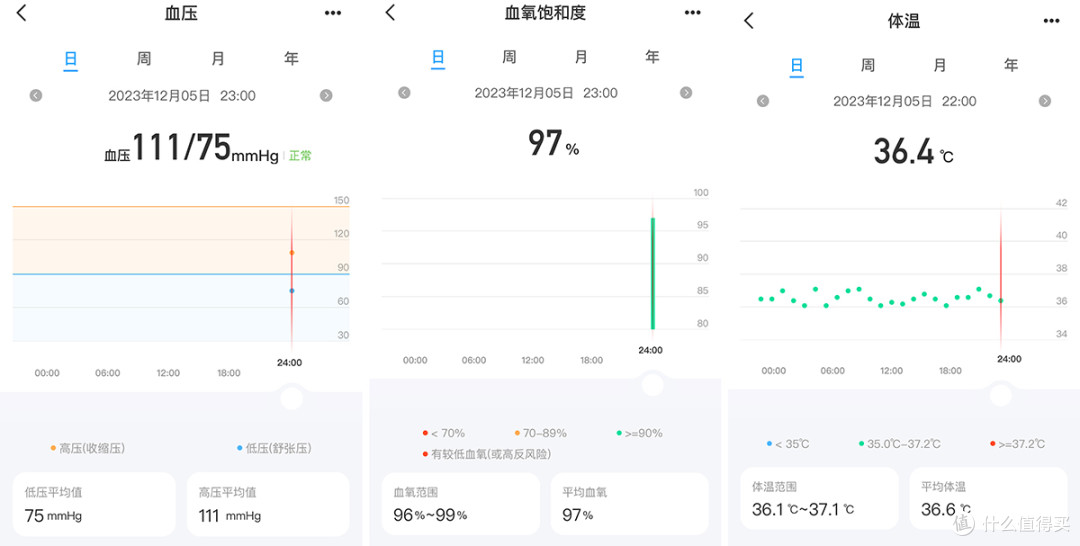
Task: Tap the 体温 page title
Action: click(x=904, y=21)
